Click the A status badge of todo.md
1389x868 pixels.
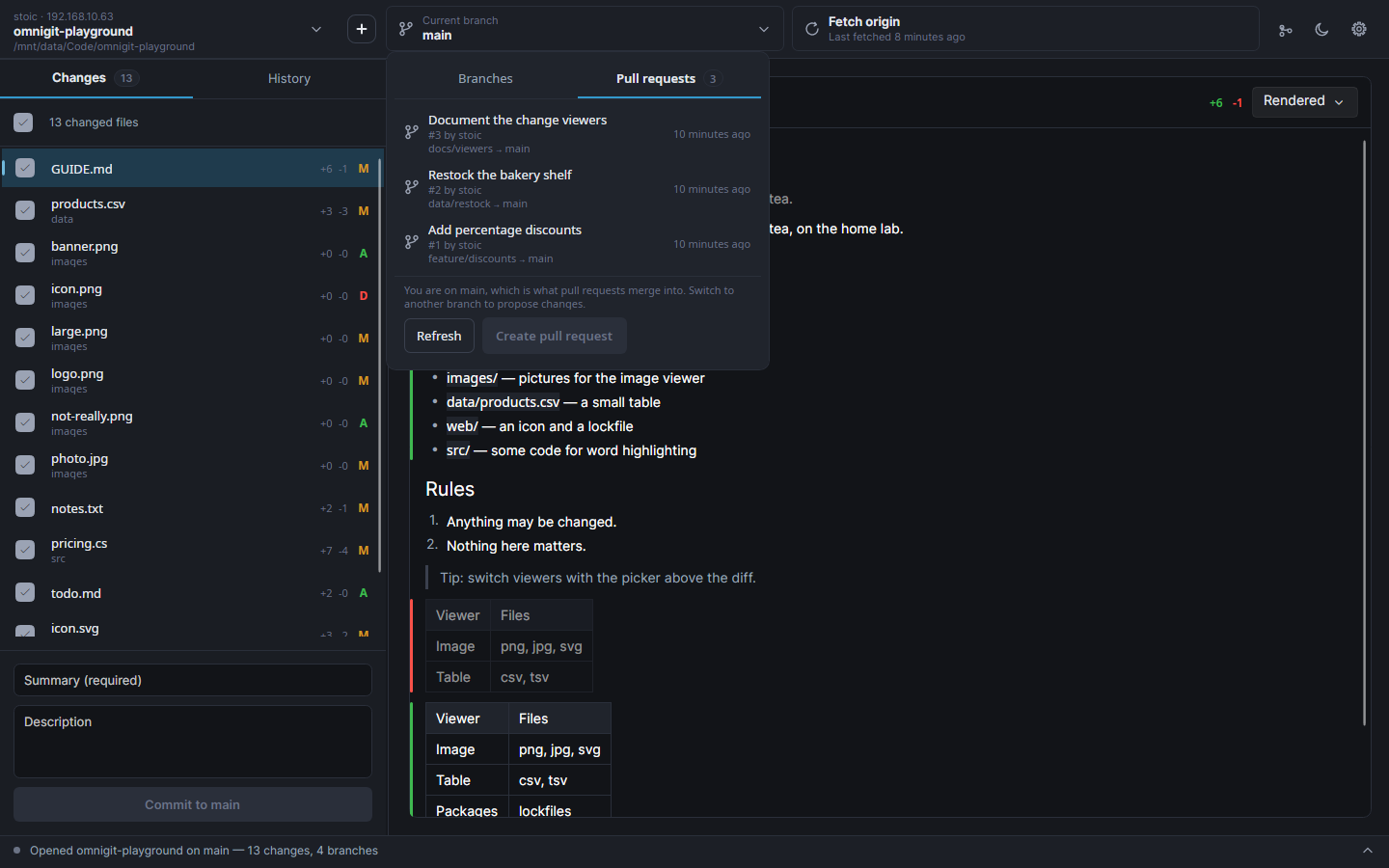click(x=364, y=593)
